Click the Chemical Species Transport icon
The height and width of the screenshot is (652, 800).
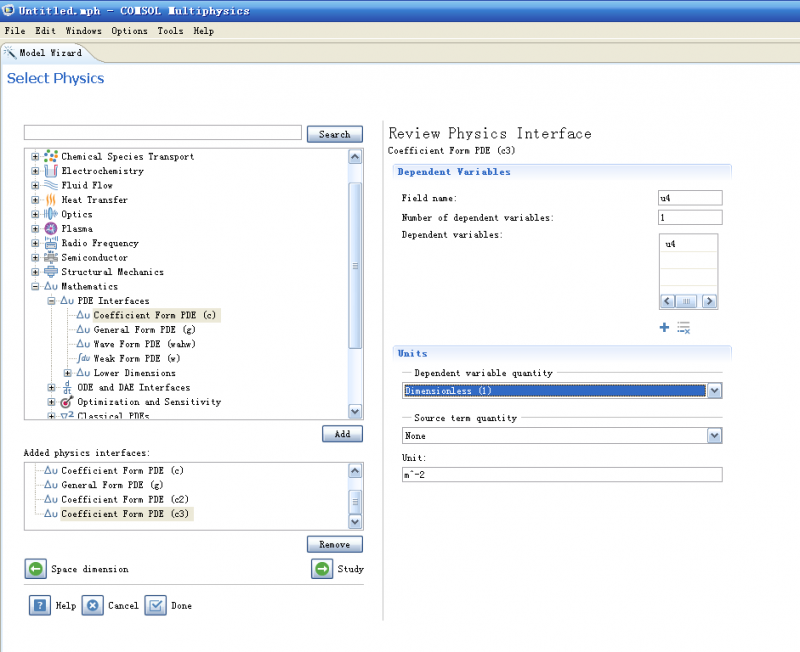click(51, 156)
